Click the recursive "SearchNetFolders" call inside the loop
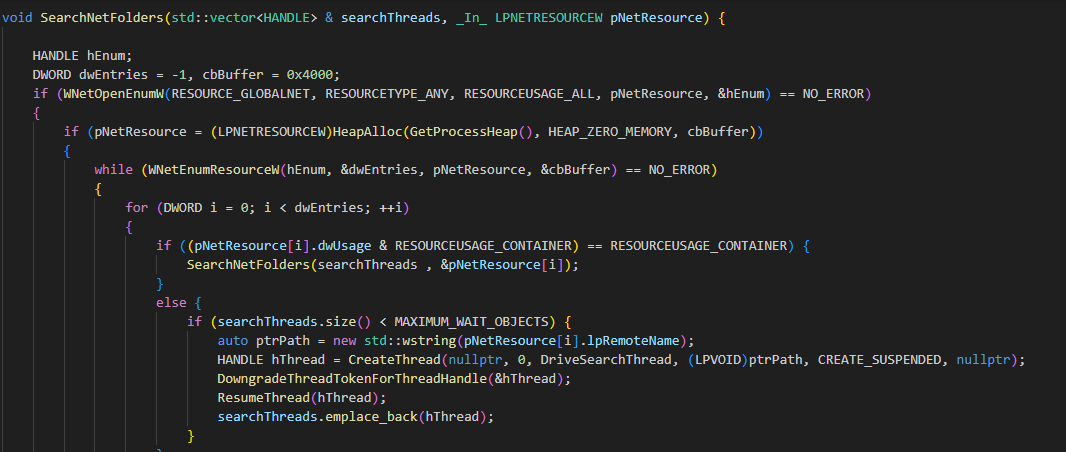1066x452 pixels. click(248, 265)
